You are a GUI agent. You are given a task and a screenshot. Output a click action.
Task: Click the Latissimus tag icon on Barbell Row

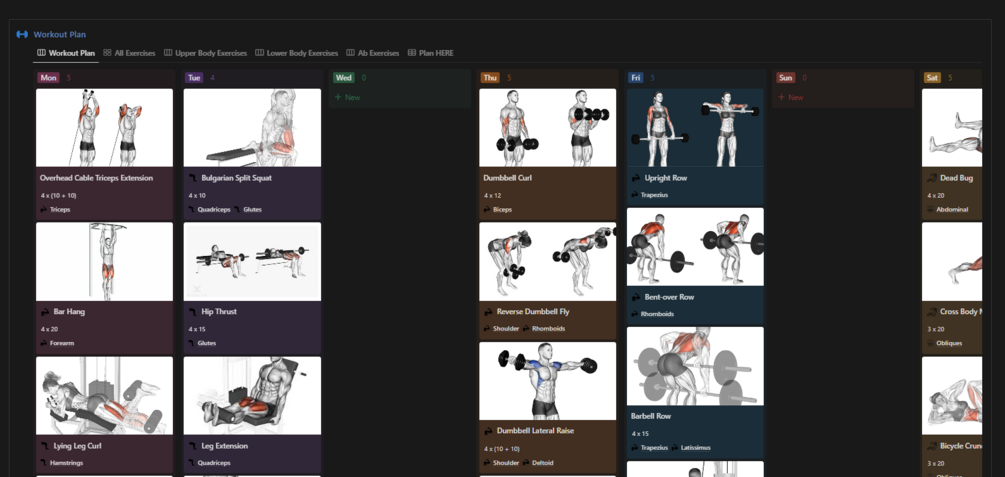tap(676, 448)
